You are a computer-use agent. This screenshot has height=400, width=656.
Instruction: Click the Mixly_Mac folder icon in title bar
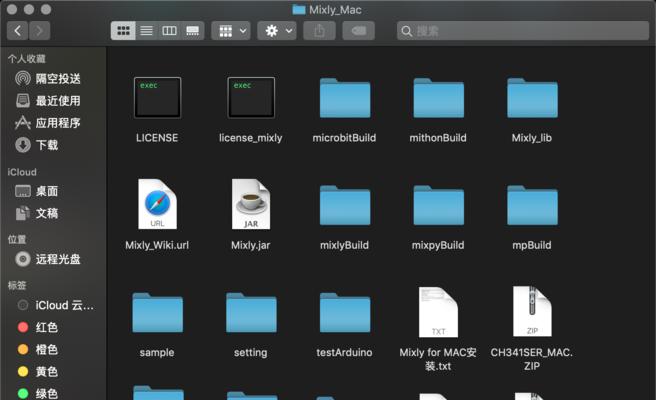coord(299,10)
